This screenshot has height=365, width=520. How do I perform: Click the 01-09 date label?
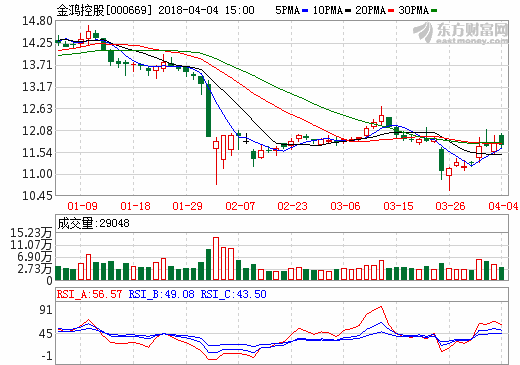tap(82, 206)
